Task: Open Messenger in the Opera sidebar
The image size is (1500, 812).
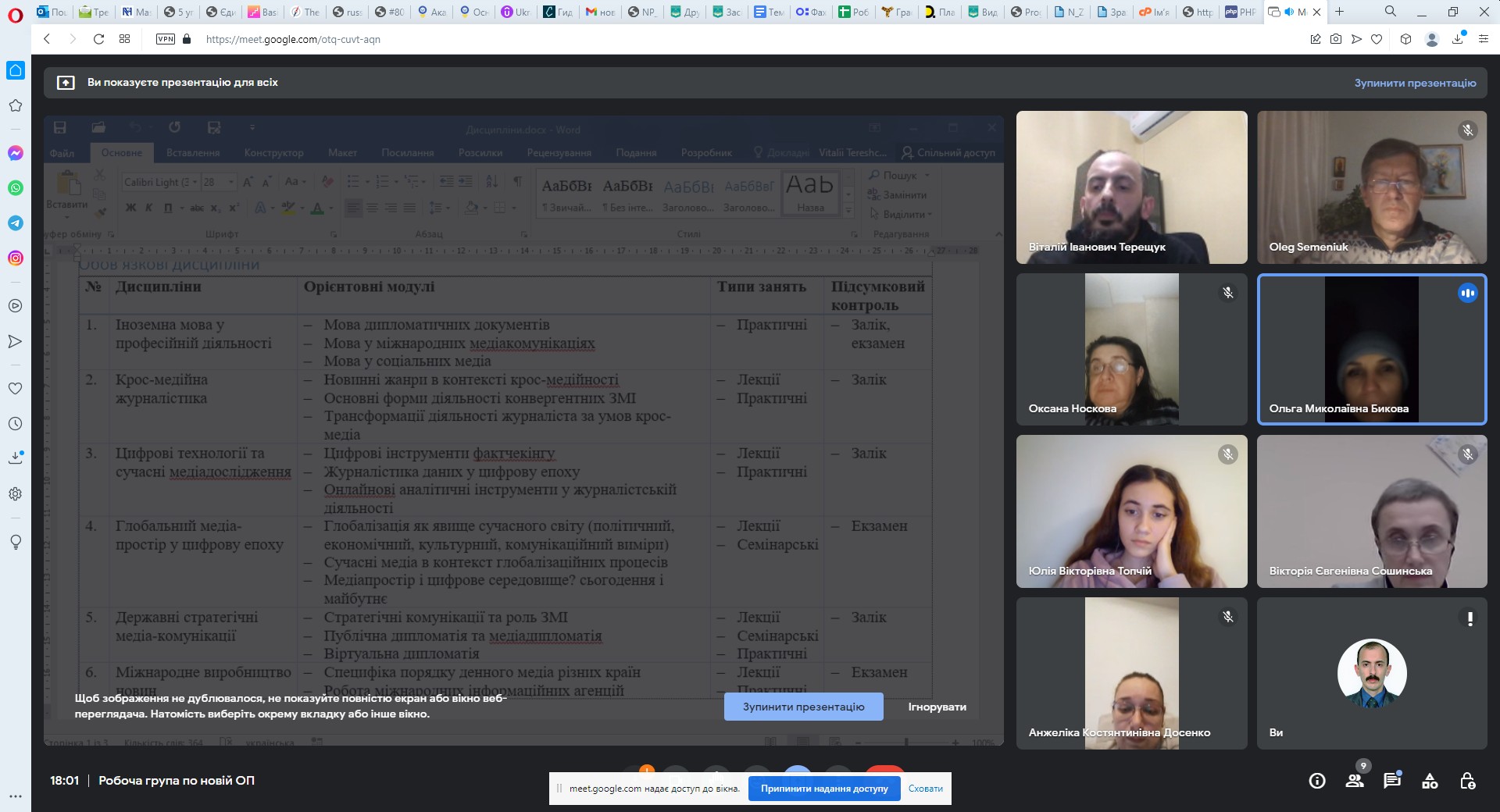Action: click(16, 153)
